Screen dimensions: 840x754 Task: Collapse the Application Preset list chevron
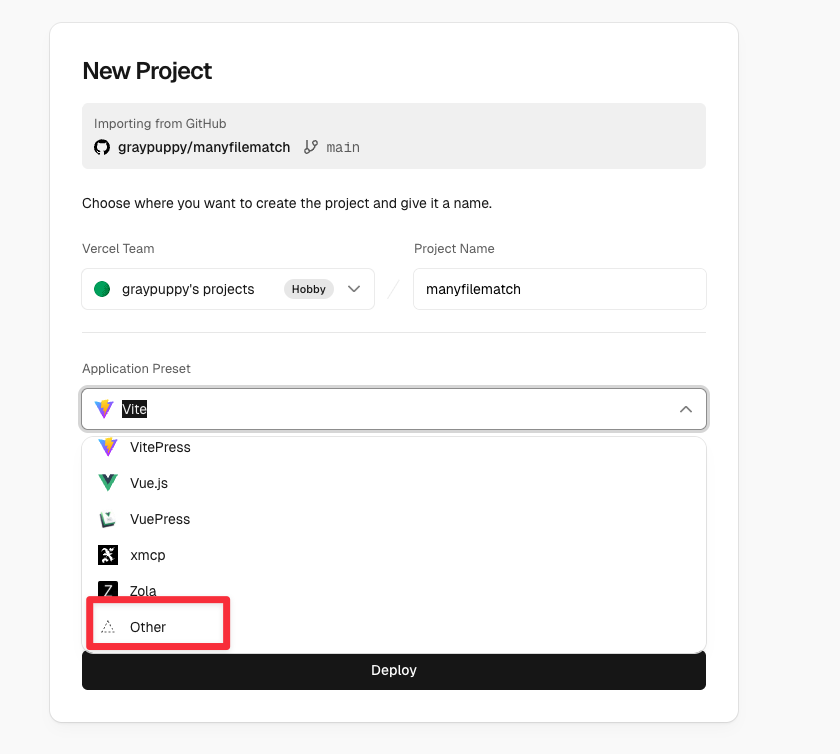click(686, 409)
